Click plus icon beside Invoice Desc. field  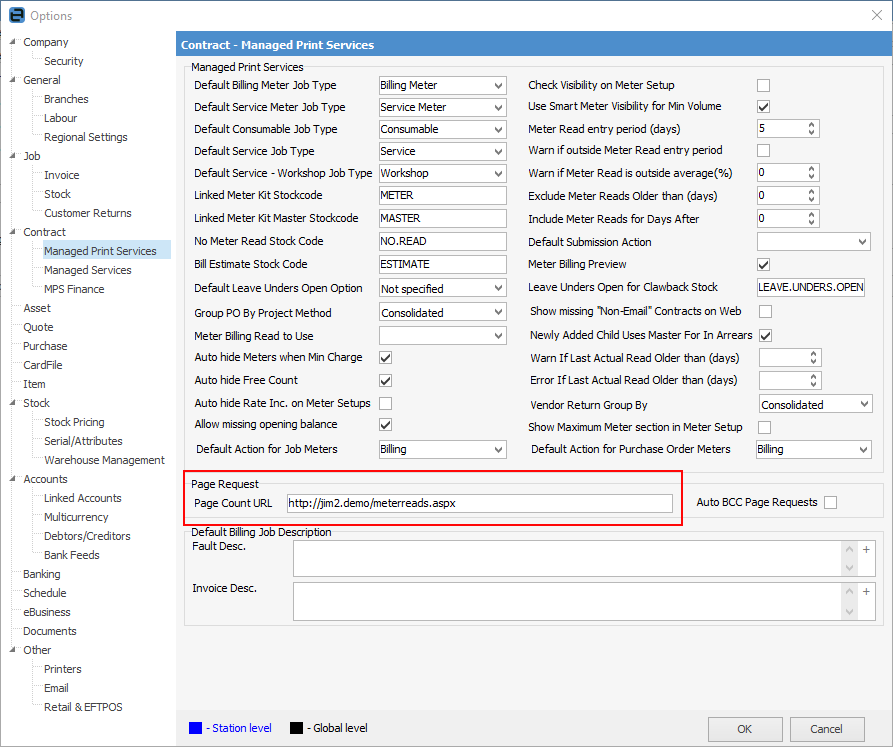(866, 590)
